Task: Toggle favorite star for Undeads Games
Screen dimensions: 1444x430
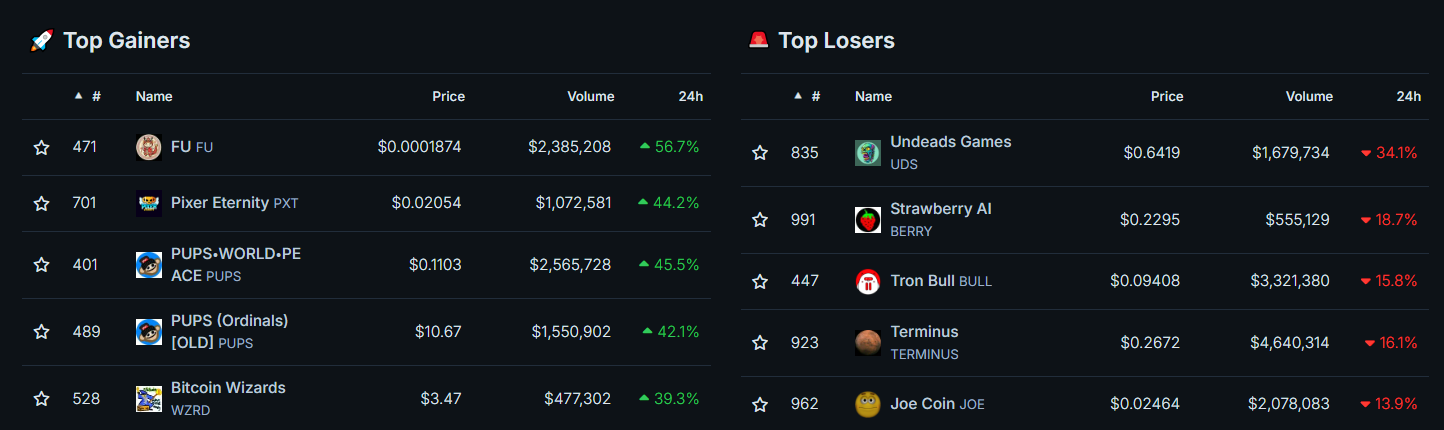Action: click(760, 153)
